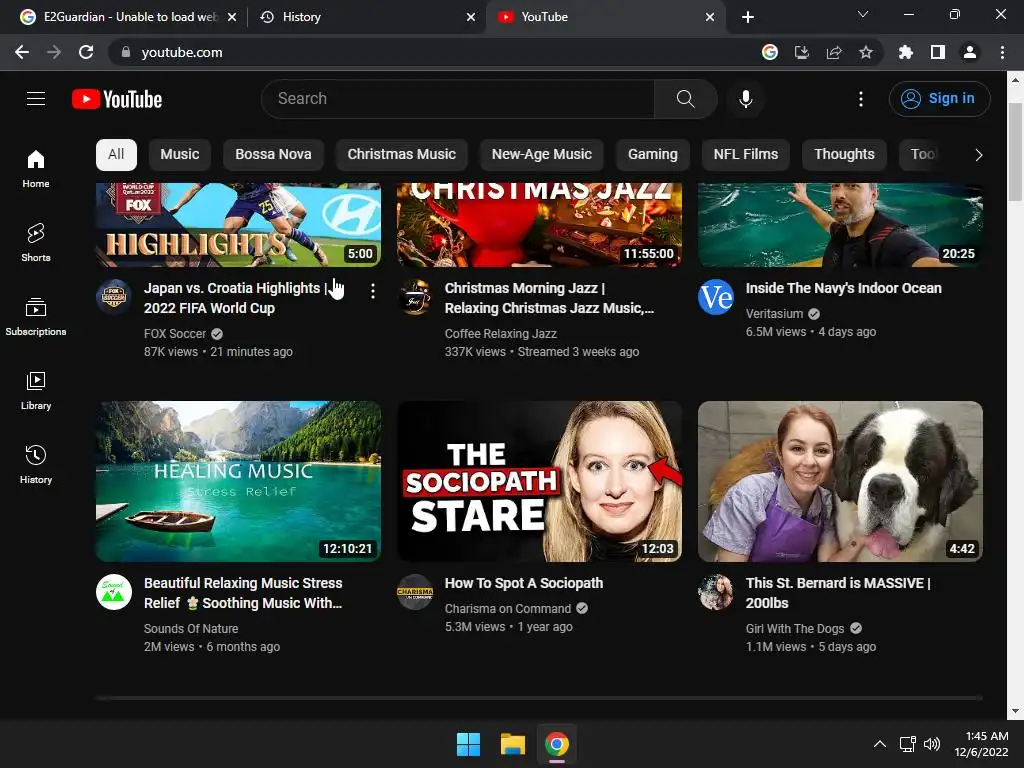Open Chrome profile icon
Viewport: 1024px width, 768px height.
pos(970,52)
